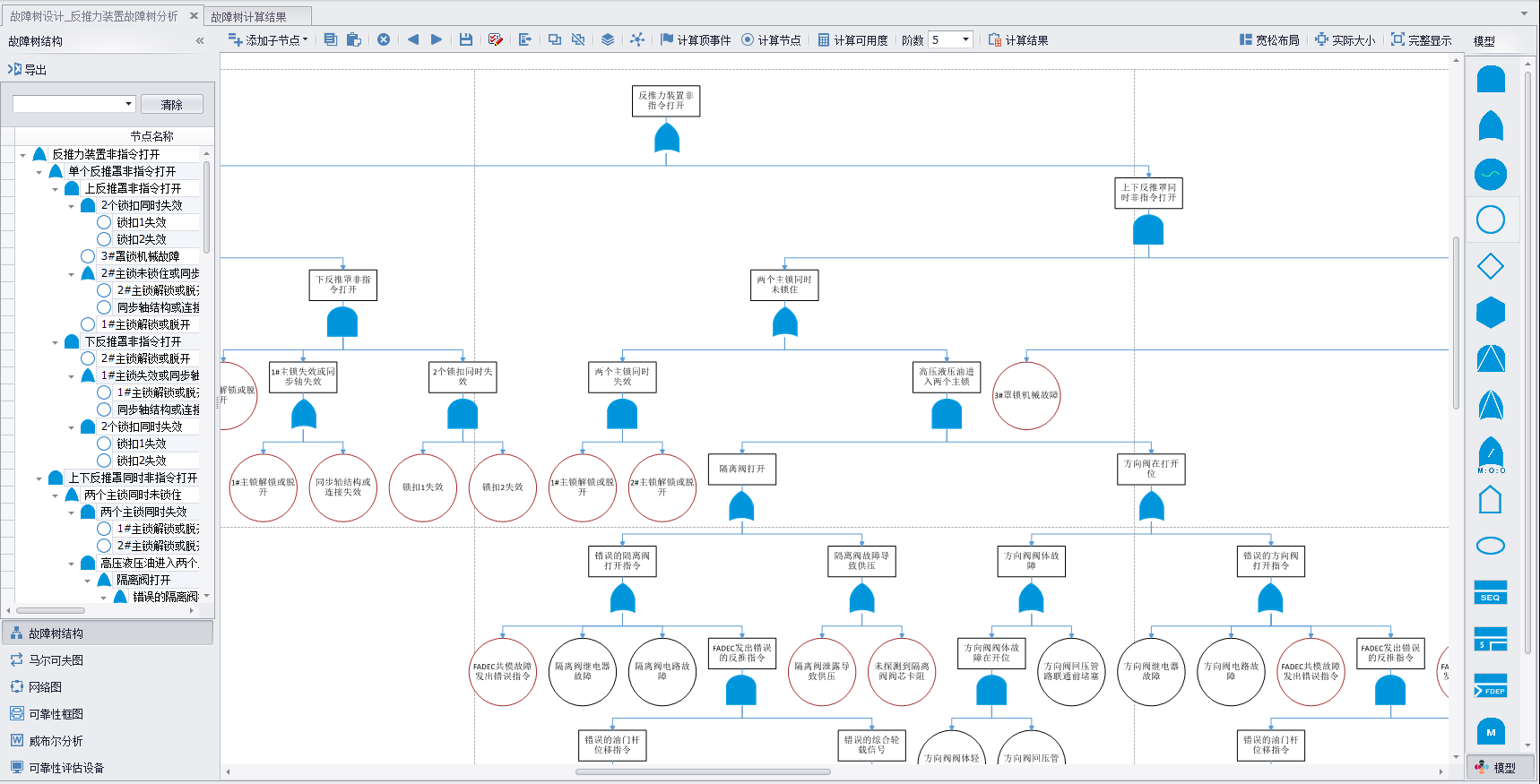The image size is (1540, 784).
Task: Select the diamond shape in the model palette
Action: 1490,266
